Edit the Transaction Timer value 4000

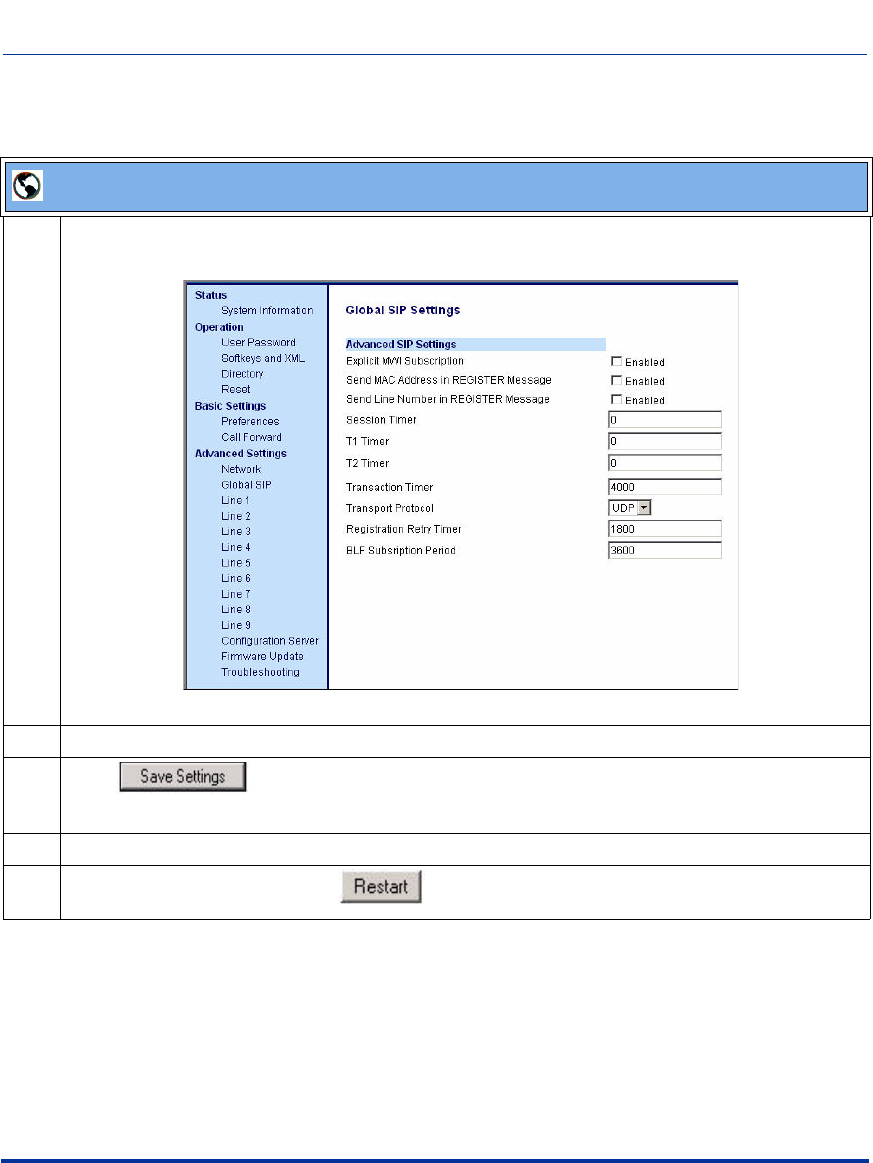[665, 487]
